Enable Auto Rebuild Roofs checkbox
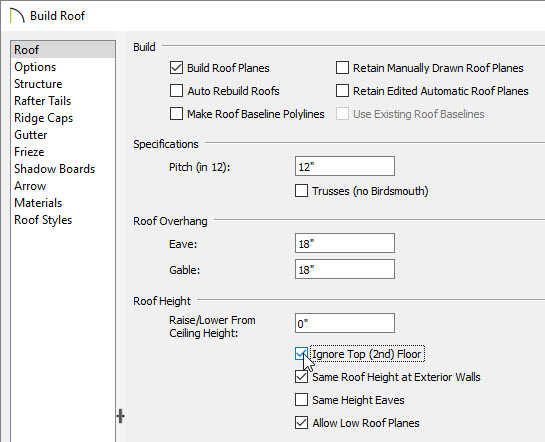Viewport: 545px width, 442px height. [x=177, y=91]
